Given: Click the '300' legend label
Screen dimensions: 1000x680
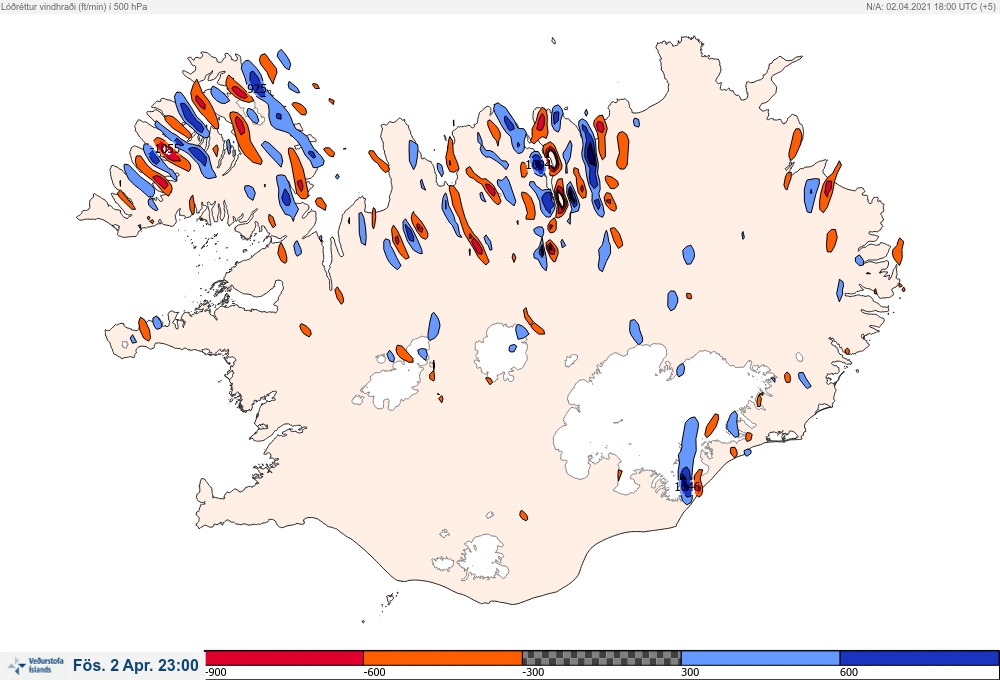Looking at the screenshot, I should pyautogui.click(x=690, y=672).
